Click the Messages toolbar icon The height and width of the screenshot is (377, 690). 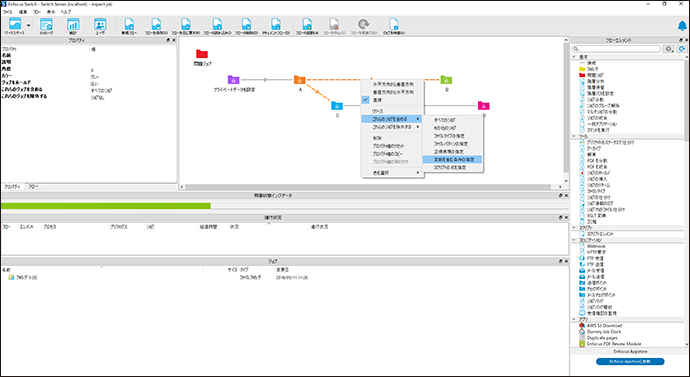pos(46,25)
